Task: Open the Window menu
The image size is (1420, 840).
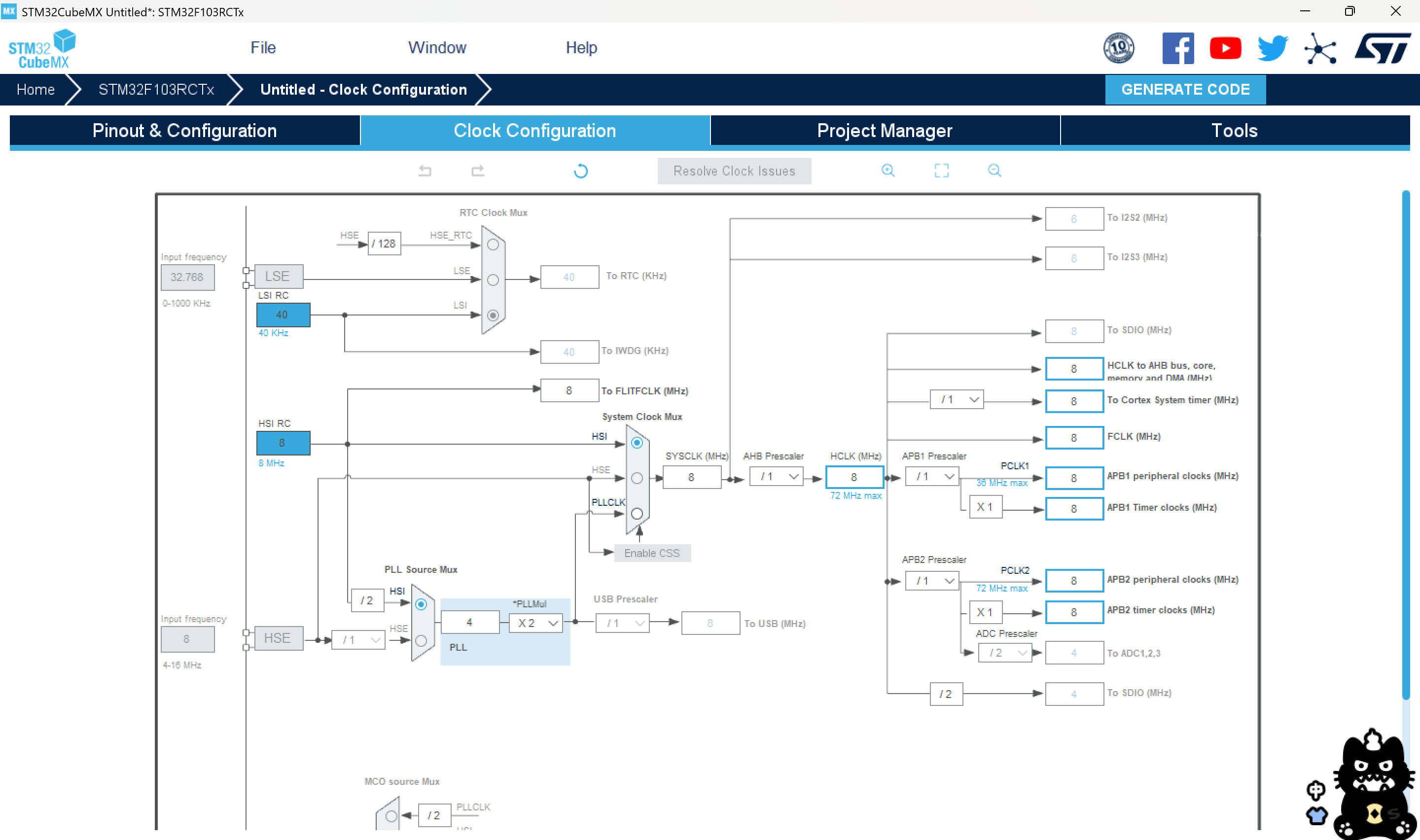Action: click(437, 47)
